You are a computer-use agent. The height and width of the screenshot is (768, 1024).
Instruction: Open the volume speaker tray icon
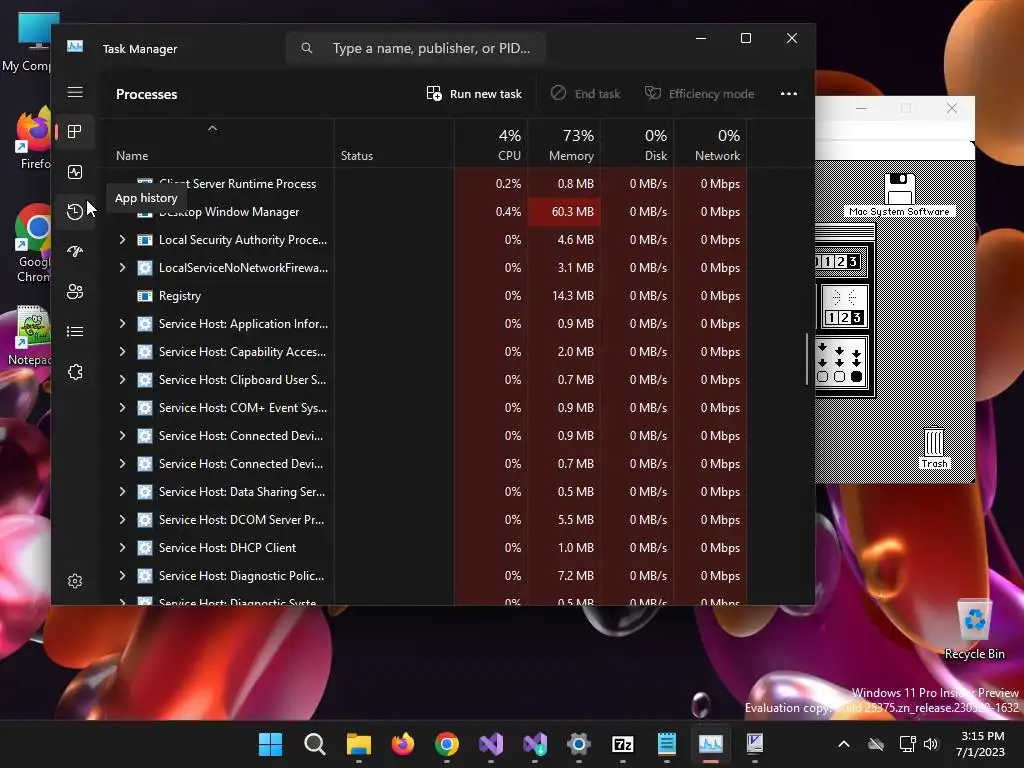click(931, 744)
